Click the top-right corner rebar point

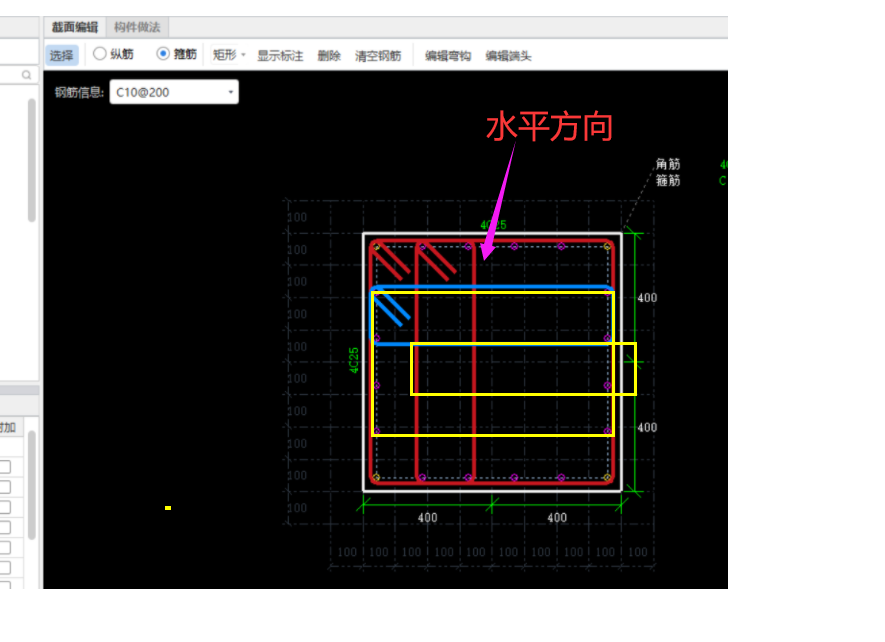pyautogui.click(x=607, y=246)
